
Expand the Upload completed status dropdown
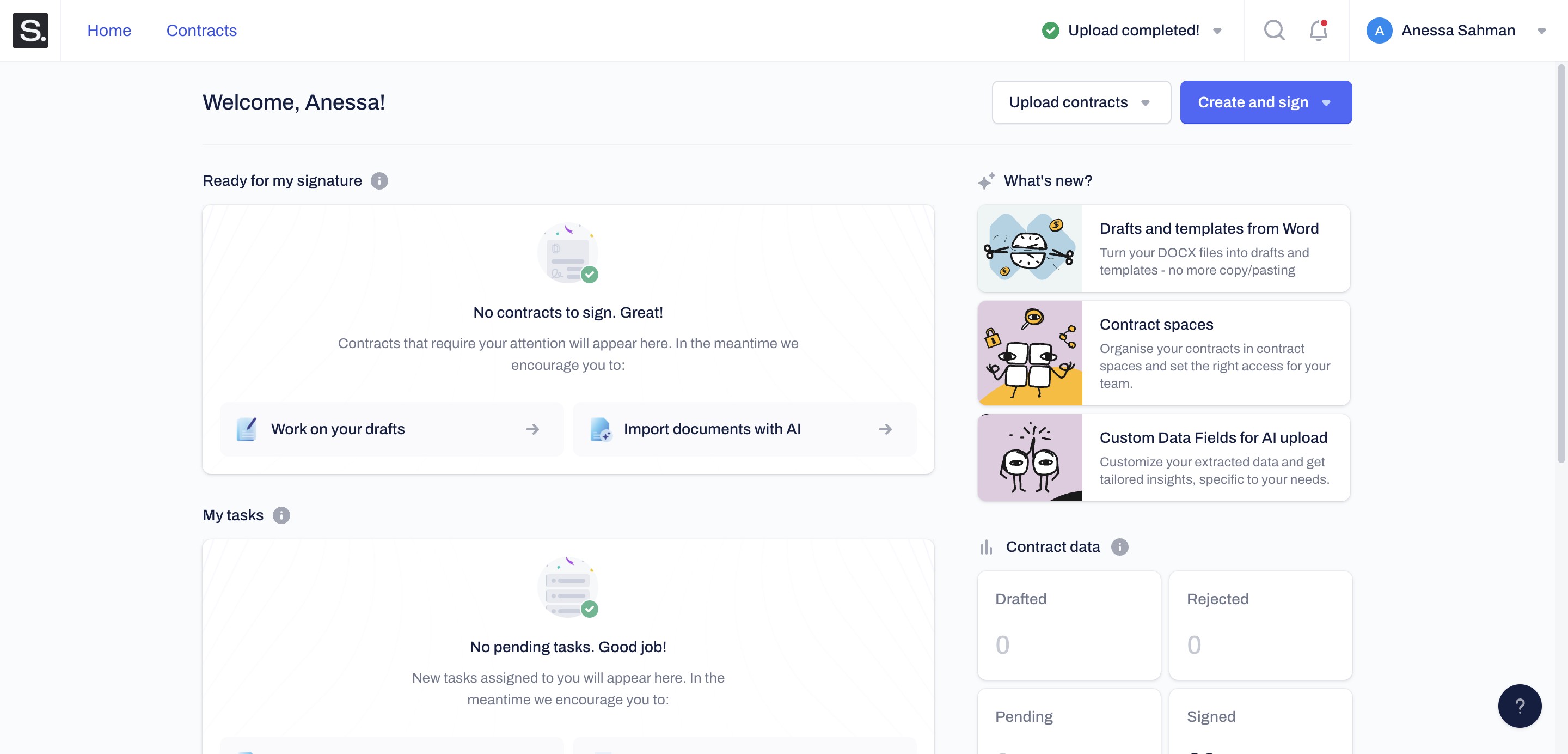coord(1217,31)
